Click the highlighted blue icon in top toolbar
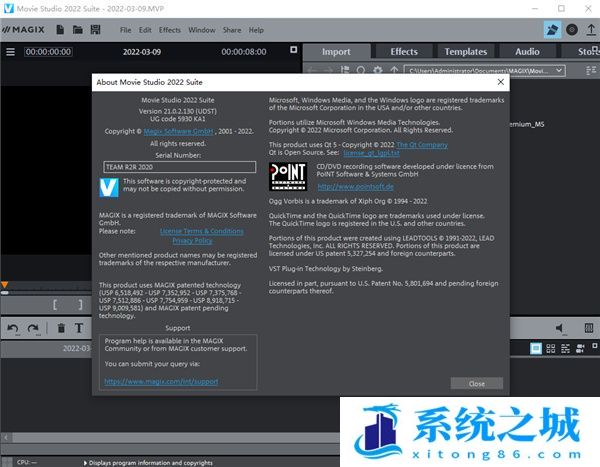 (x=552, y=29)
